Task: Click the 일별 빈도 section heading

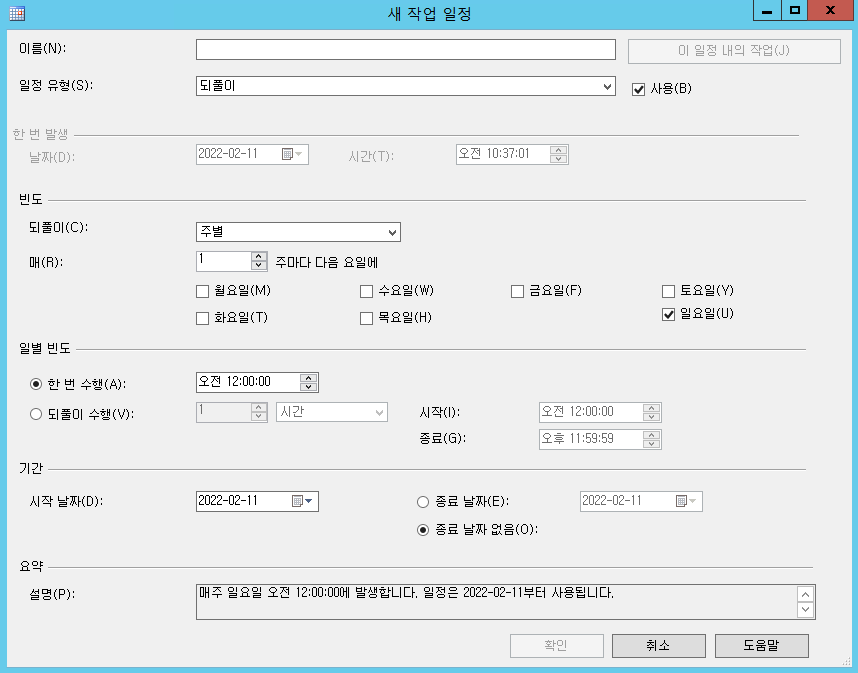Action: [45, 349]
